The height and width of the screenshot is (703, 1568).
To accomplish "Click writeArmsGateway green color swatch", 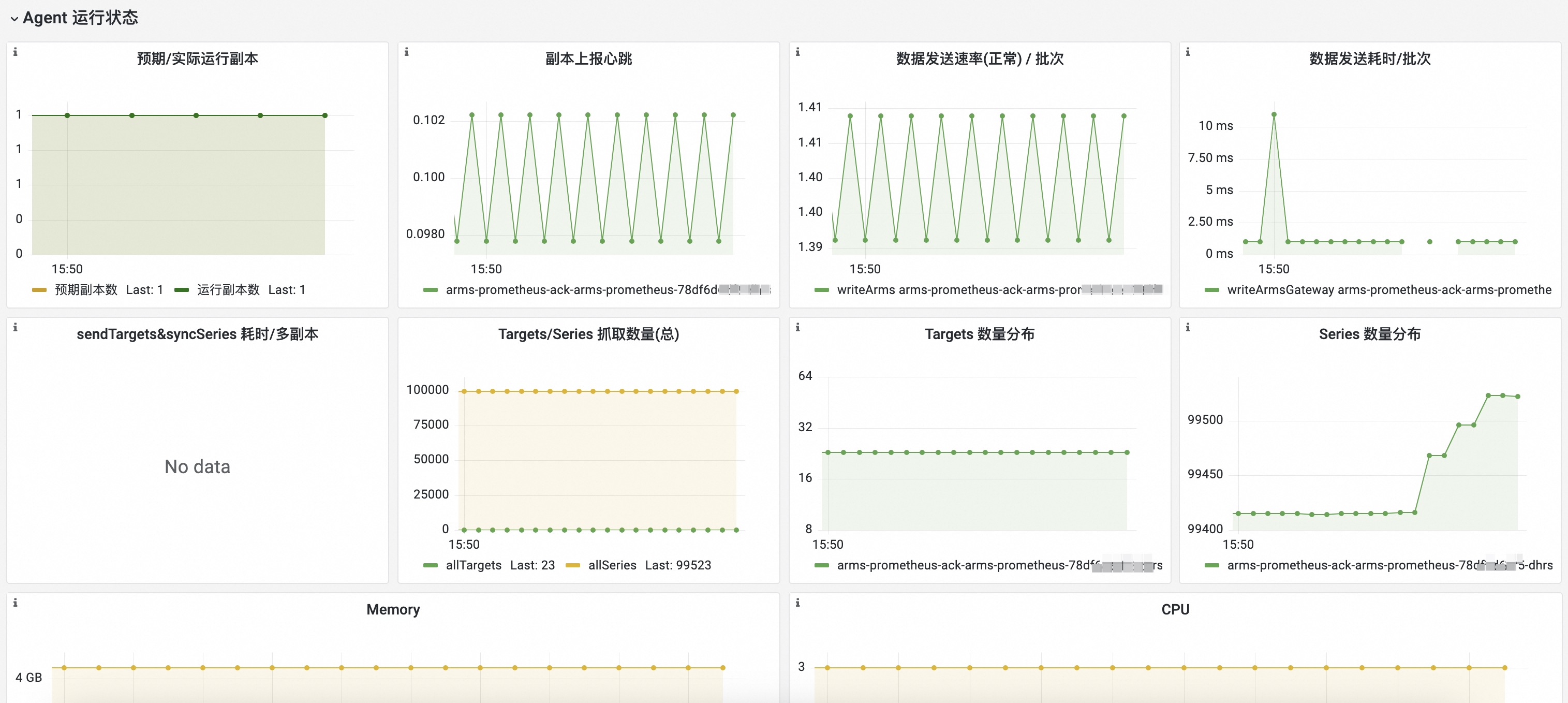I will tap(1212, 290).
